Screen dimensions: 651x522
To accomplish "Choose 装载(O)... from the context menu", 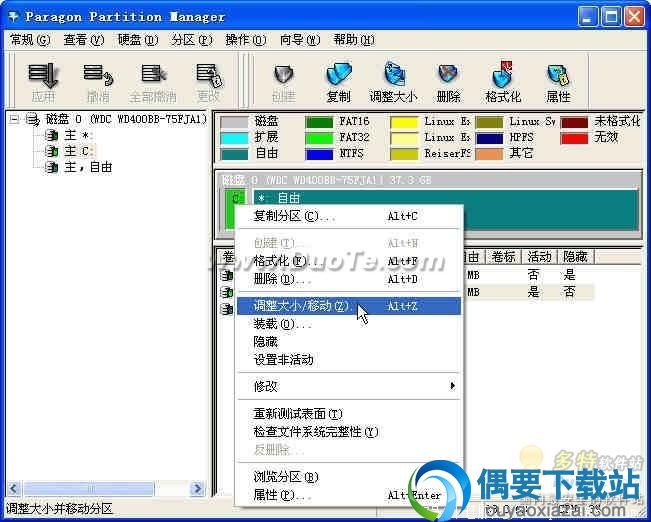I will [x=349, y=324].
